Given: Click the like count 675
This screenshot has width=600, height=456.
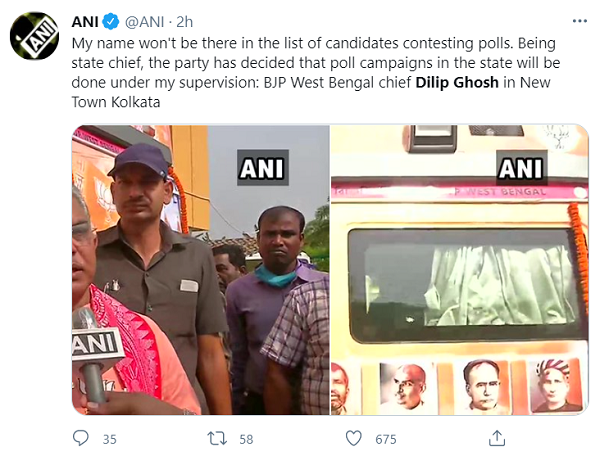Looking at the screenshot, I should click(385, 439).
